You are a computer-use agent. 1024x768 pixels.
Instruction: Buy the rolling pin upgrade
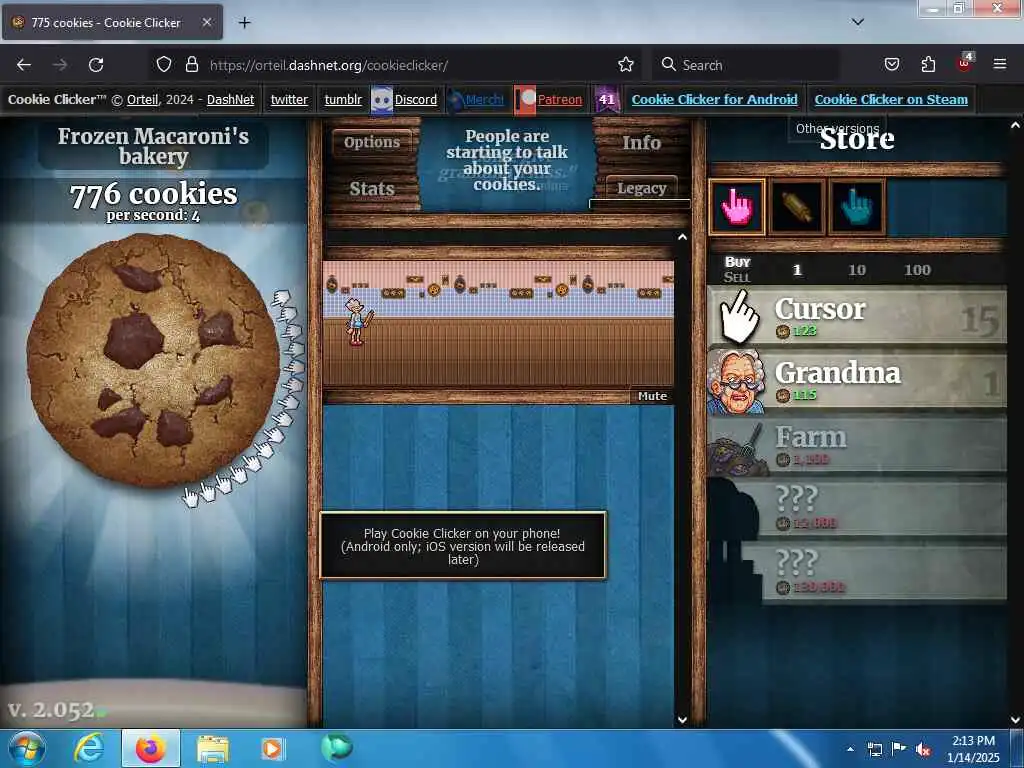pyautogui.click(x=797, y=207)
